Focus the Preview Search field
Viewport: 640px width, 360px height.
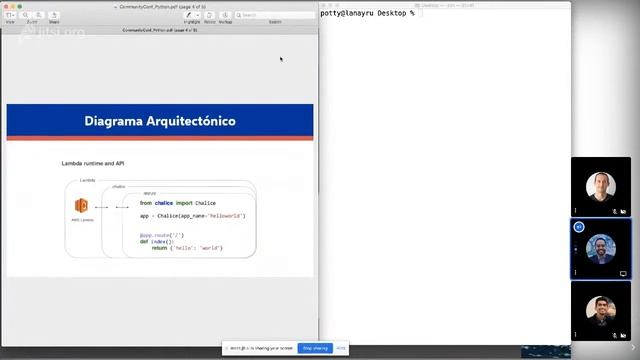[275, 15]
